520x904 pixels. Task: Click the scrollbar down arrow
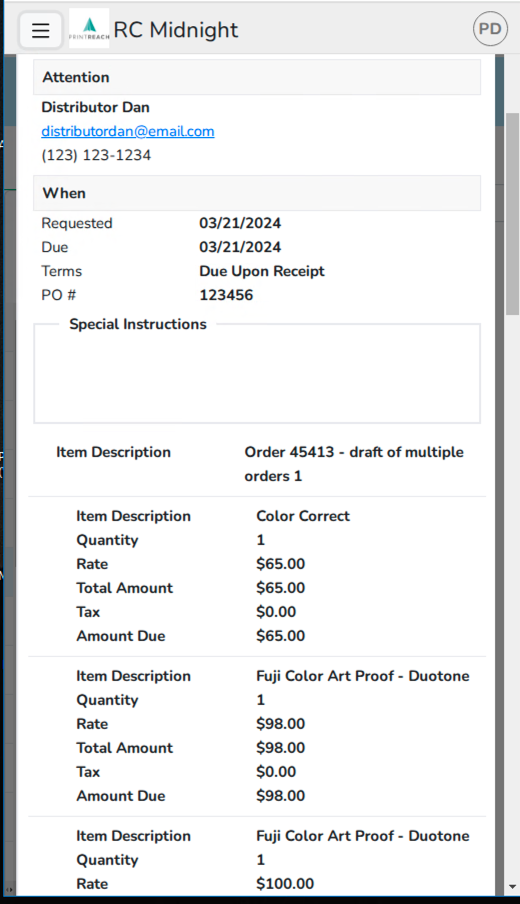513,887
